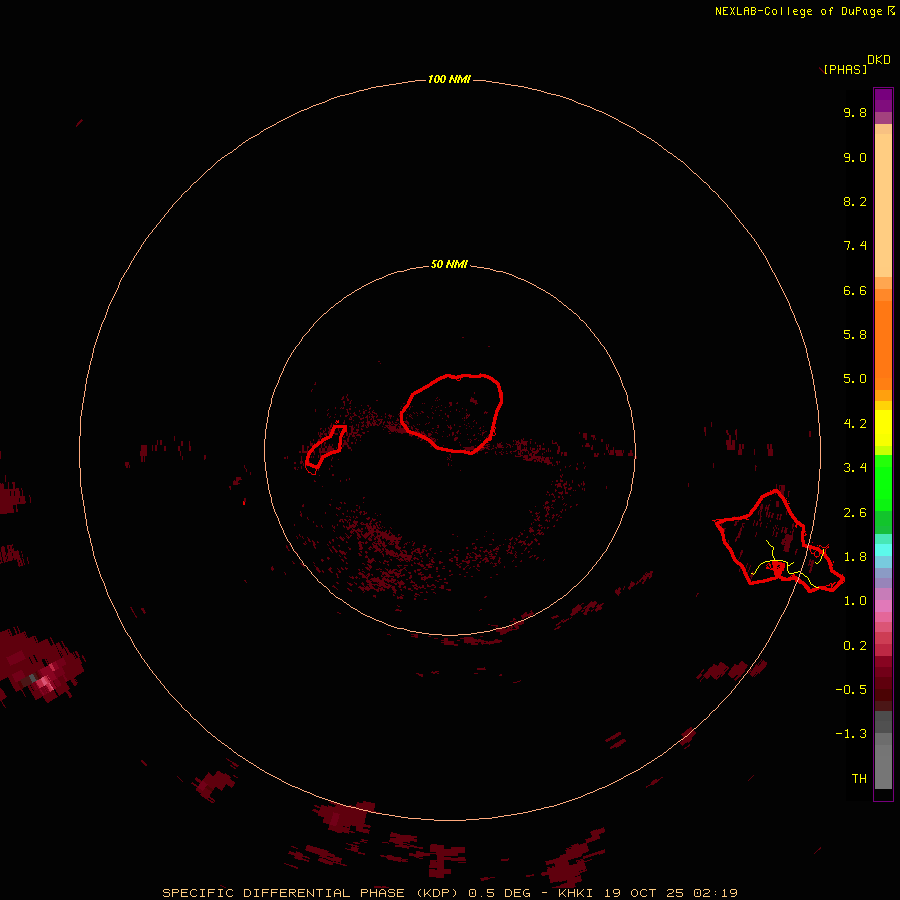Click the 4.2 color scale value

point(855,424)
